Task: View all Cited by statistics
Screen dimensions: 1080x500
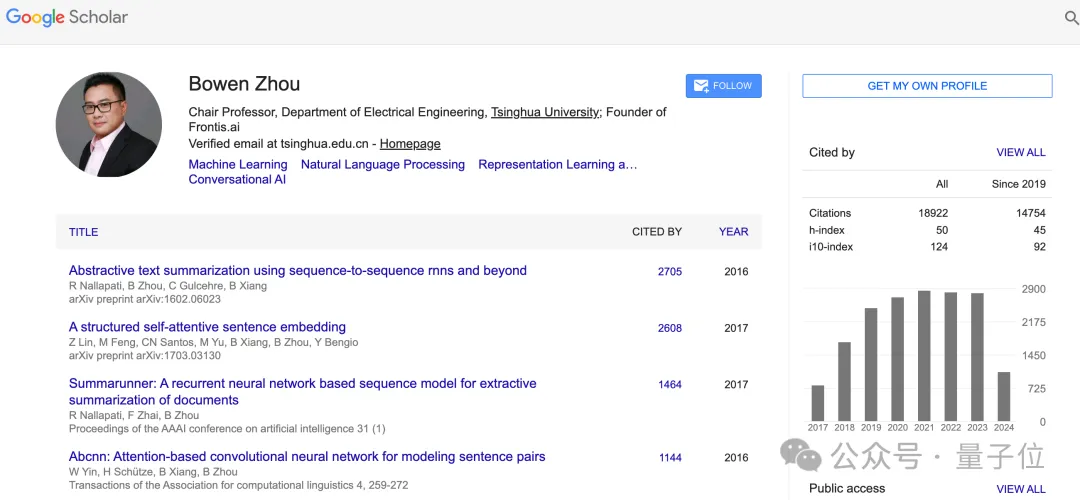Action: point(1021,153)
